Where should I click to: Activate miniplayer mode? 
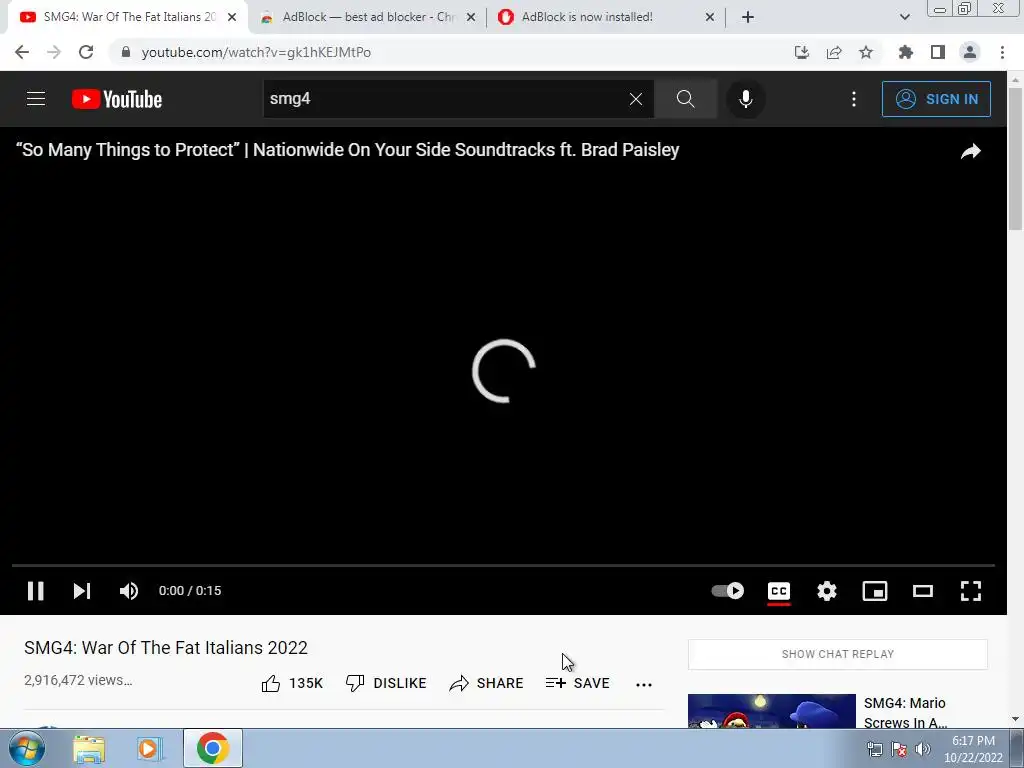pos(874,591)
